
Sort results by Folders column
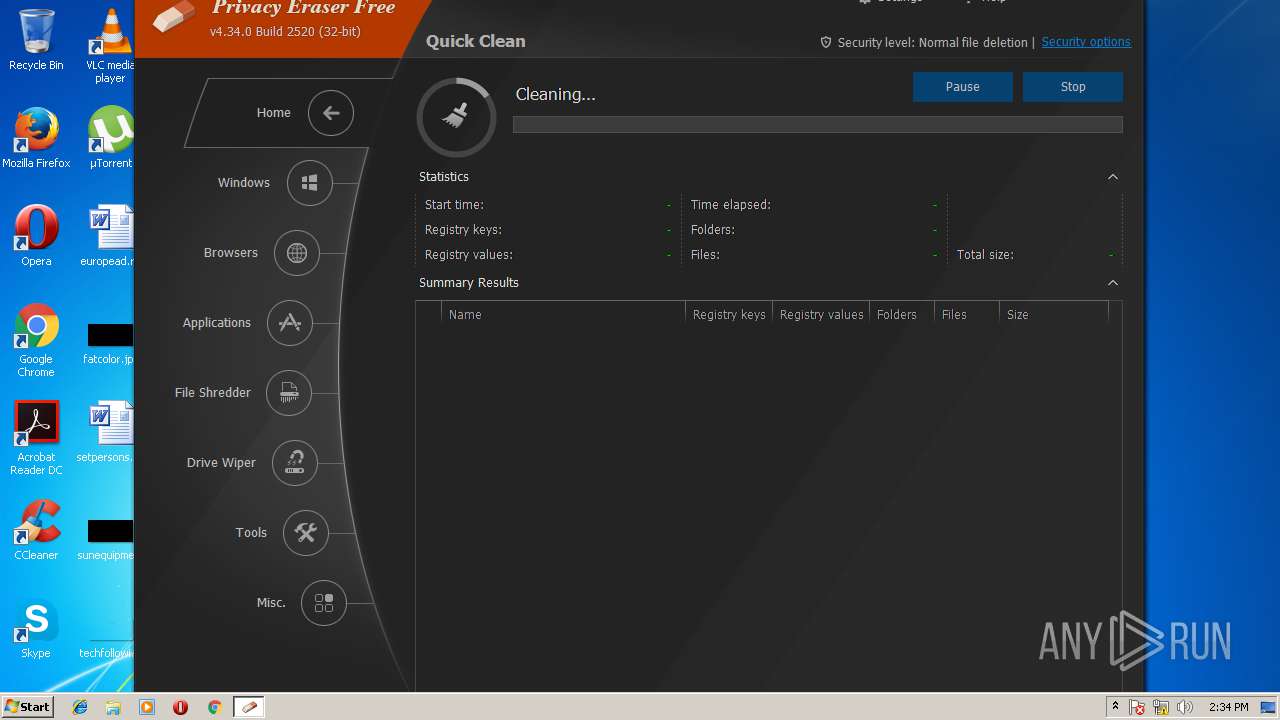pyautogui.click(x=901, y=314)
